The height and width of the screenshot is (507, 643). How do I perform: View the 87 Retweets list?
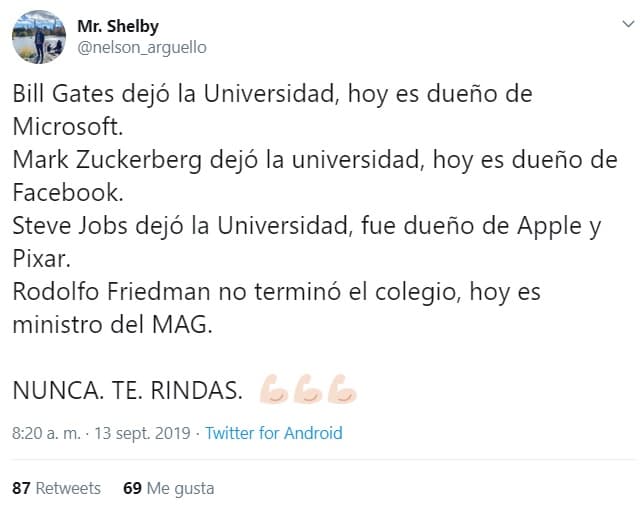coord(57,488)
